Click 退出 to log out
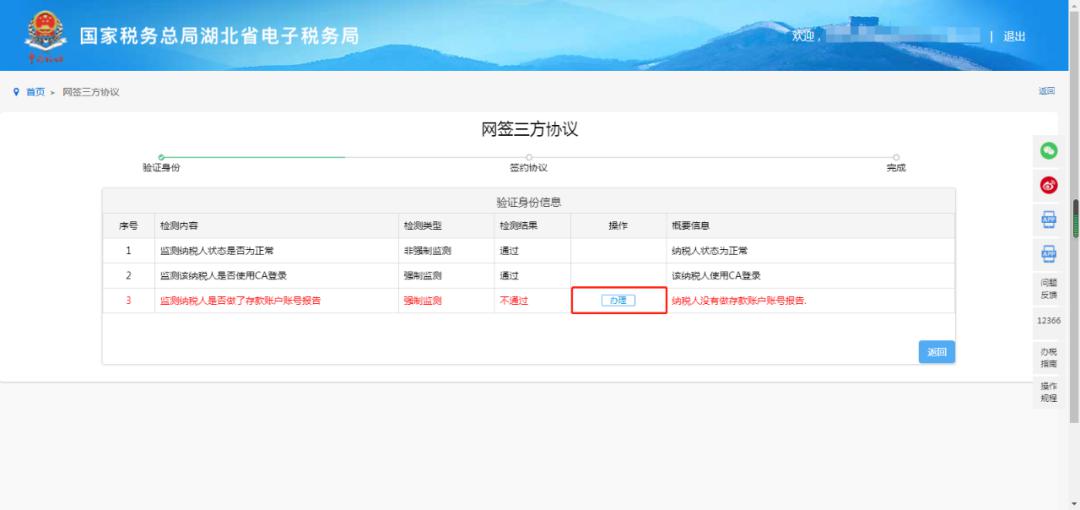Image resolution: width=1080 pixels, height=510 pixels. click(x=1014, y=37)
